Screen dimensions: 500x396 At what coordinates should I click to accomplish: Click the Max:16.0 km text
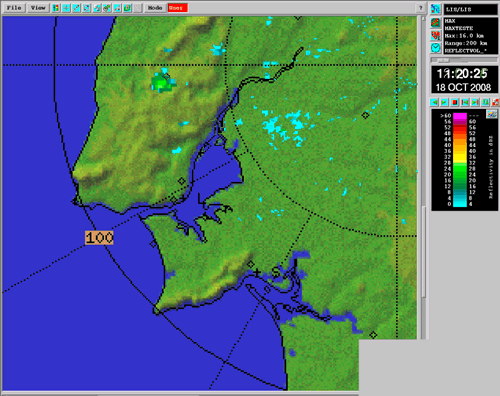pyautogui.click(x=464, y=36)
